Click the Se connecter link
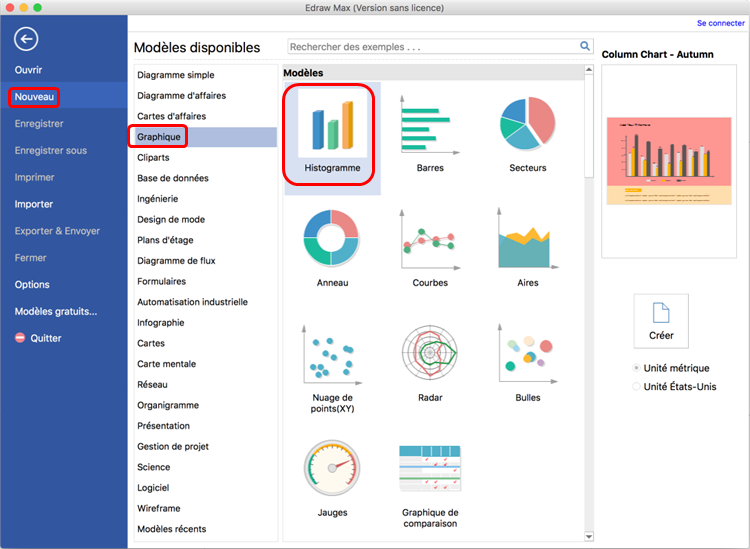Screen dimensions: 750x549 coord(720,23)
